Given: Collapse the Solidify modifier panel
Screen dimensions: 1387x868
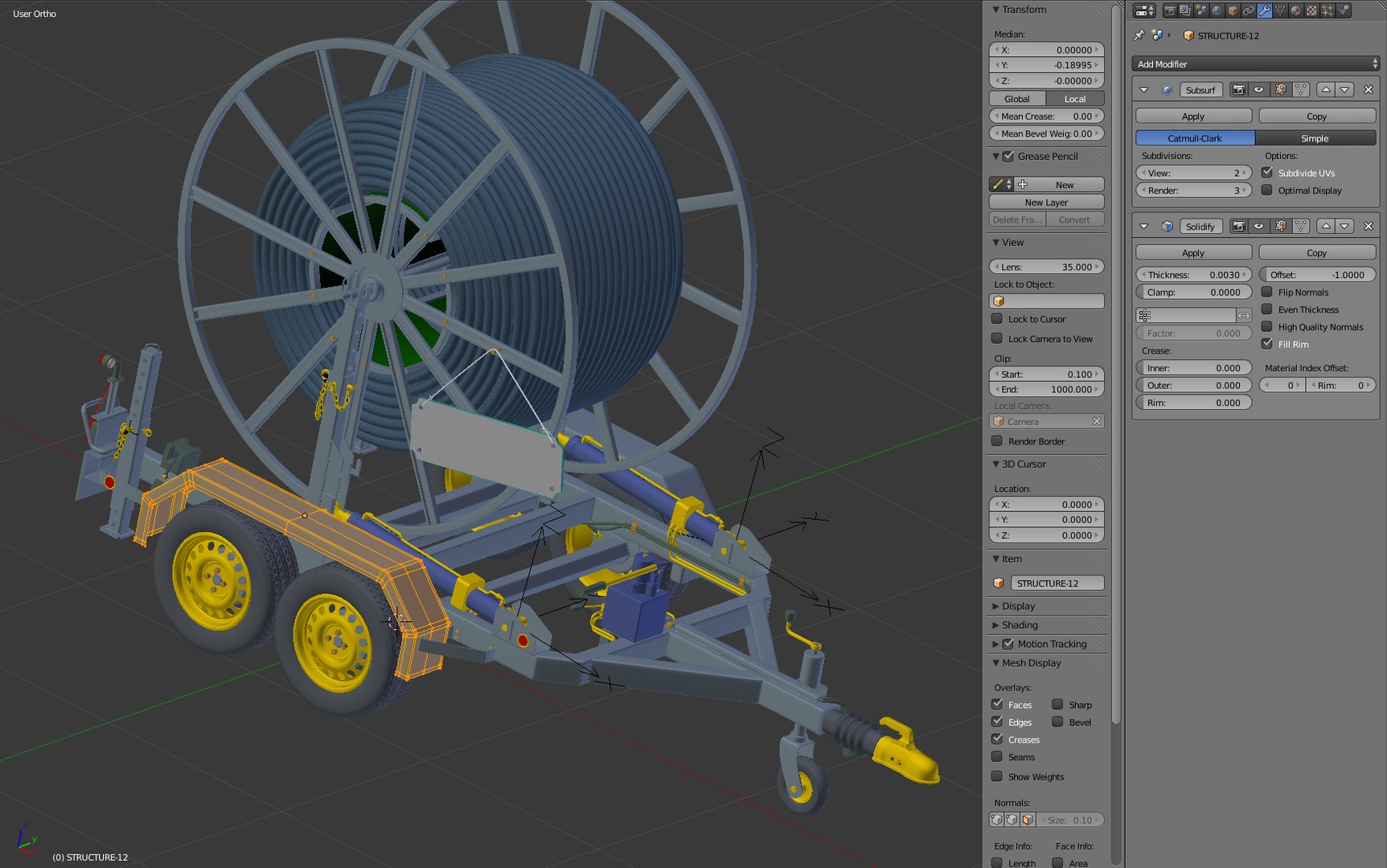Looking at the screenshot, I should 1143,227.
